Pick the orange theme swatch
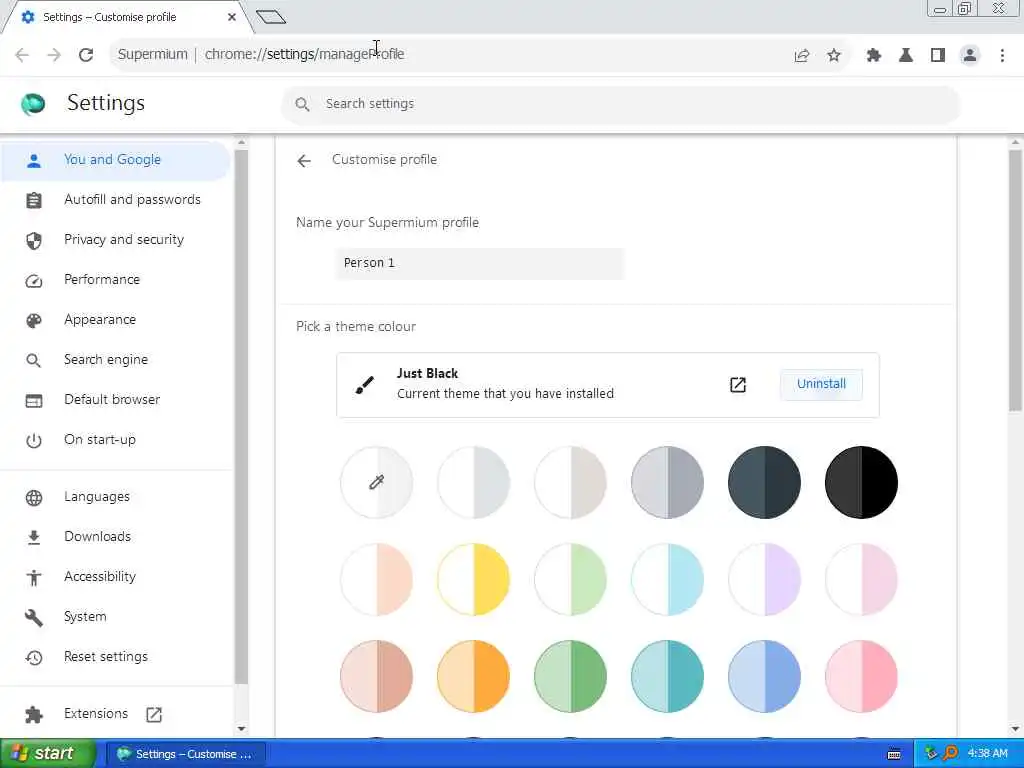The height and width of the screenshot is (768, 1024). point(473,676)
